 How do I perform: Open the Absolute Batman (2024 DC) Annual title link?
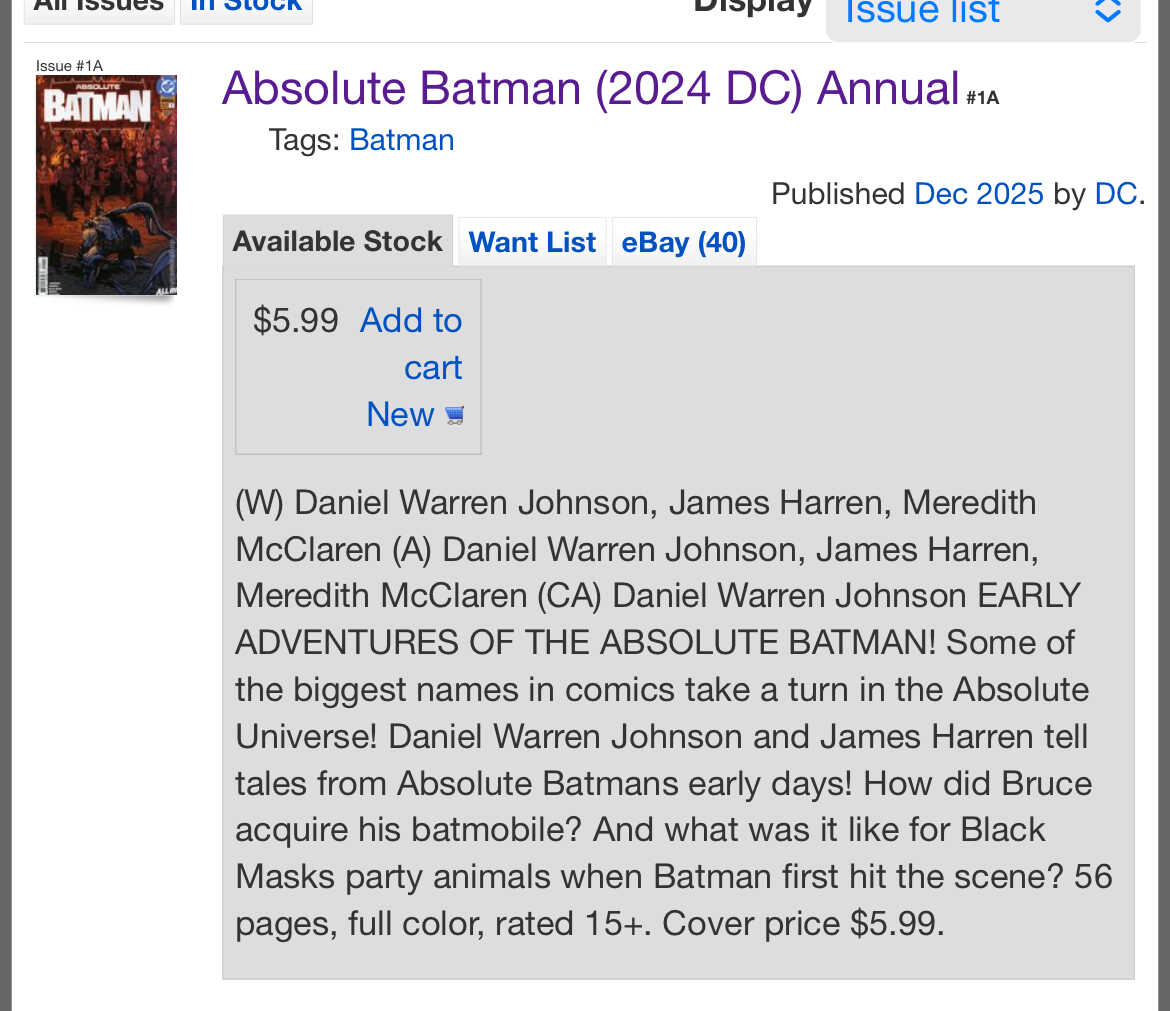coord(590,88)
